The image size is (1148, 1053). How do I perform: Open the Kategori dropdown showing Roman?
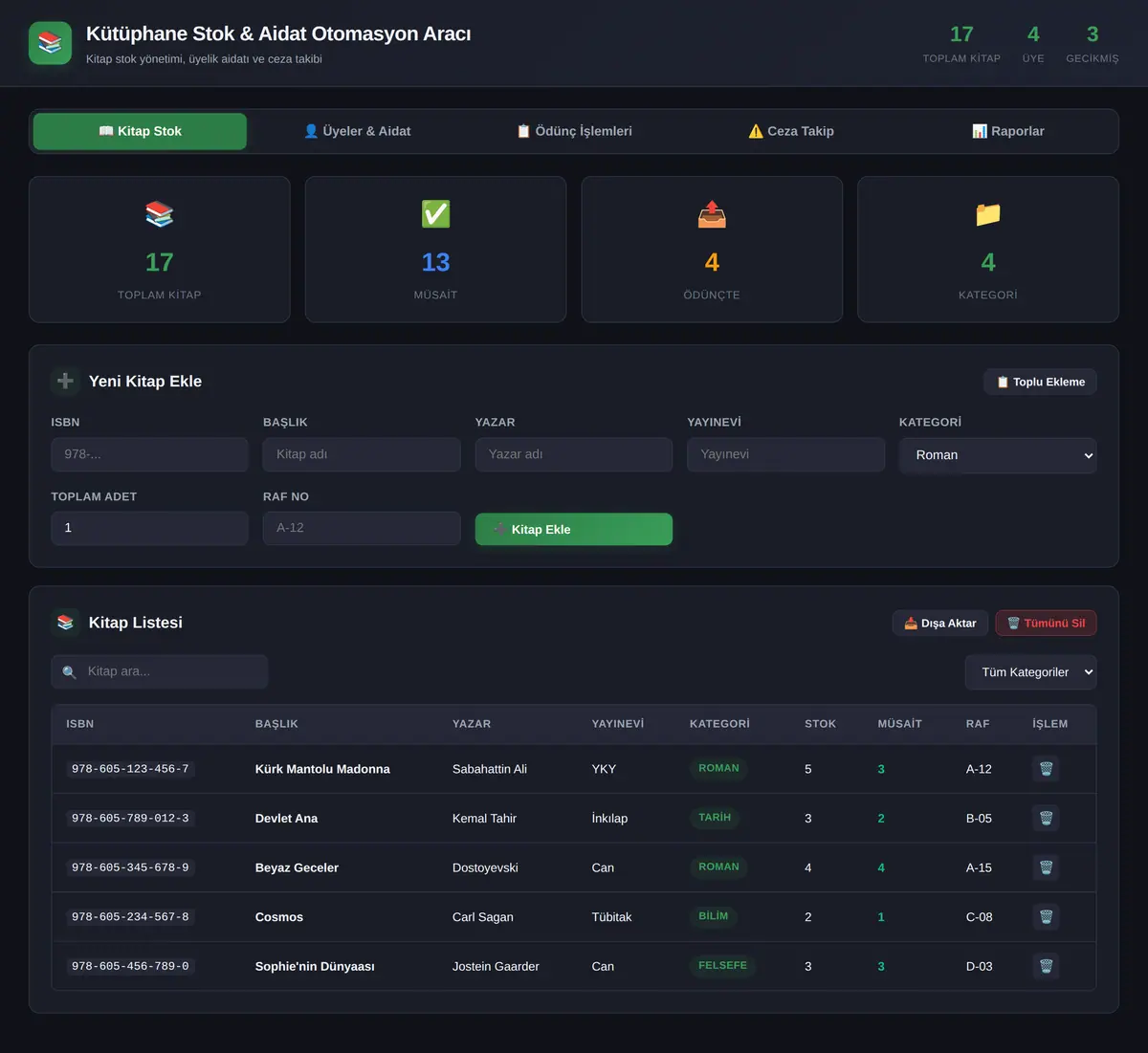coord(998,455)
